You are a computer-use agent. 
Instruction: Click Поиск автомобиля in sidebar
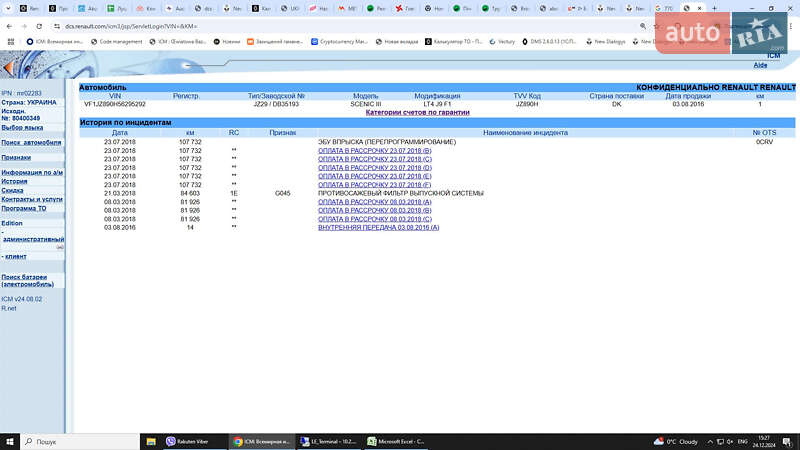[31, 143]
